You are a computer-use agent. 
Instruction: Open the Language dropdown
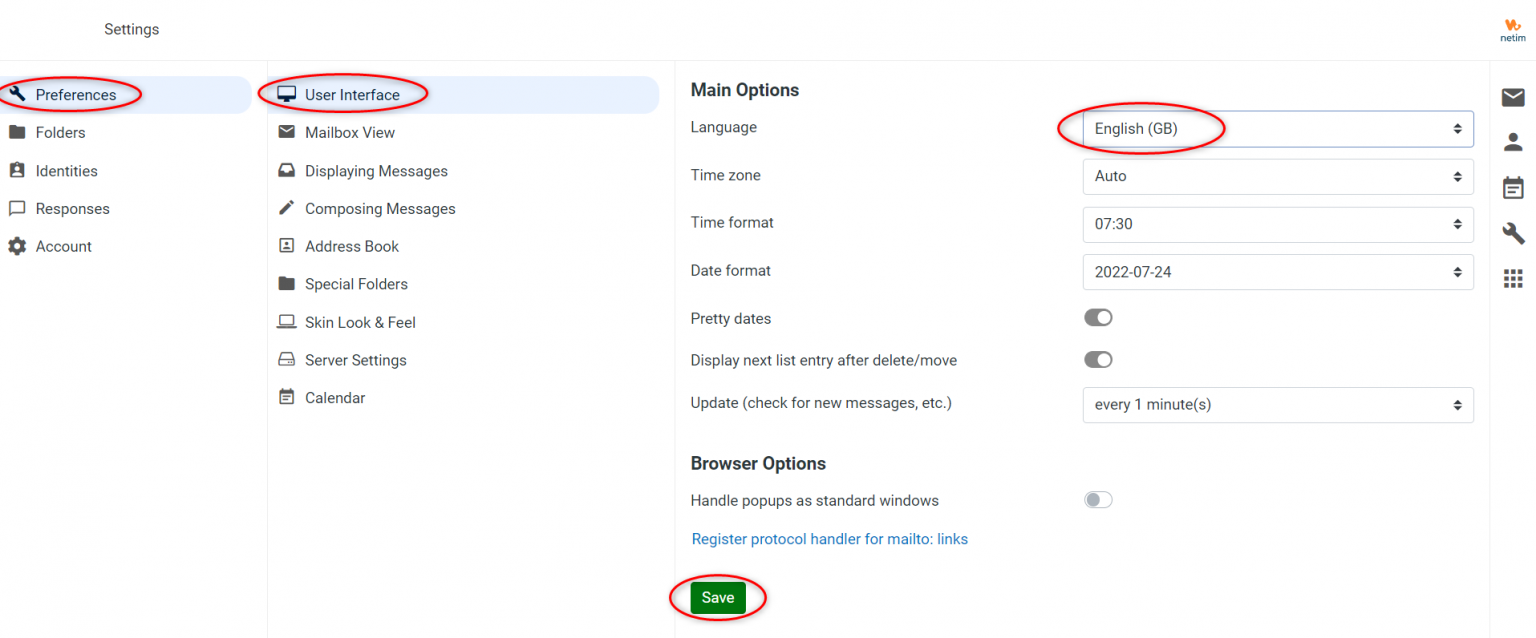click(1277, 128)
